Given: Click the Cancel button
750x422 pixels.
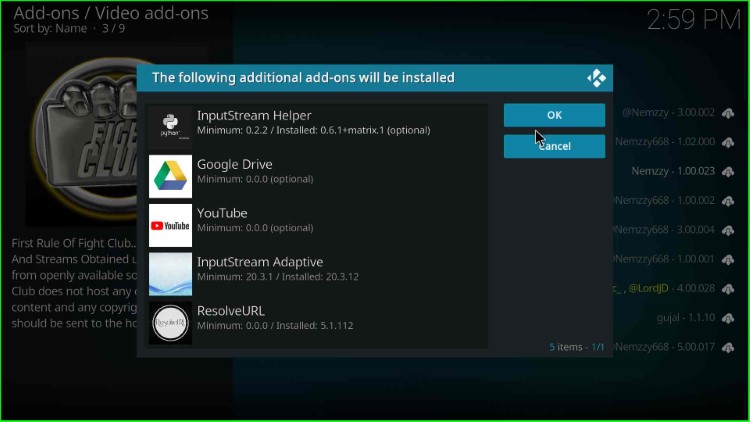Looking at the screenshot, I should coord(554,146).
